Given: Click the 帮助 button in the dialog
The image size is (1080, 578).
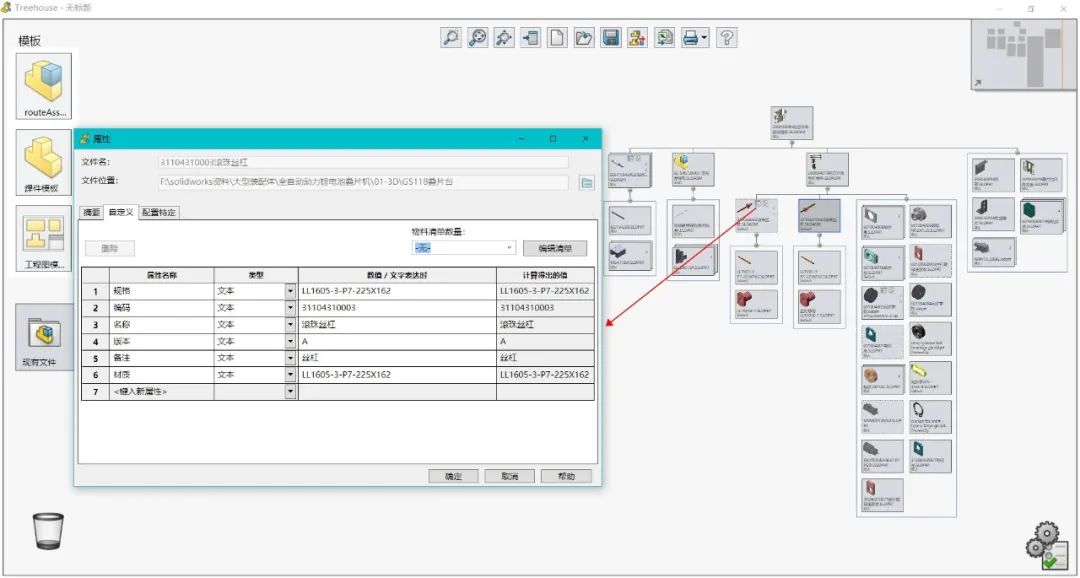Looking at the screenshot, I should pyautogui.click(x=566, y=476).
